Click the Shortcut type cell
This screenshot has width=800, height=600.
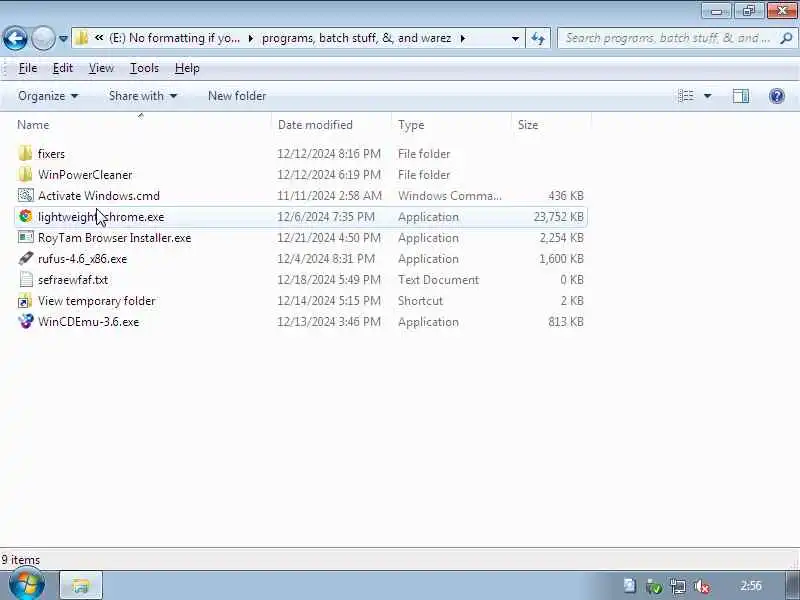(420, 301)
